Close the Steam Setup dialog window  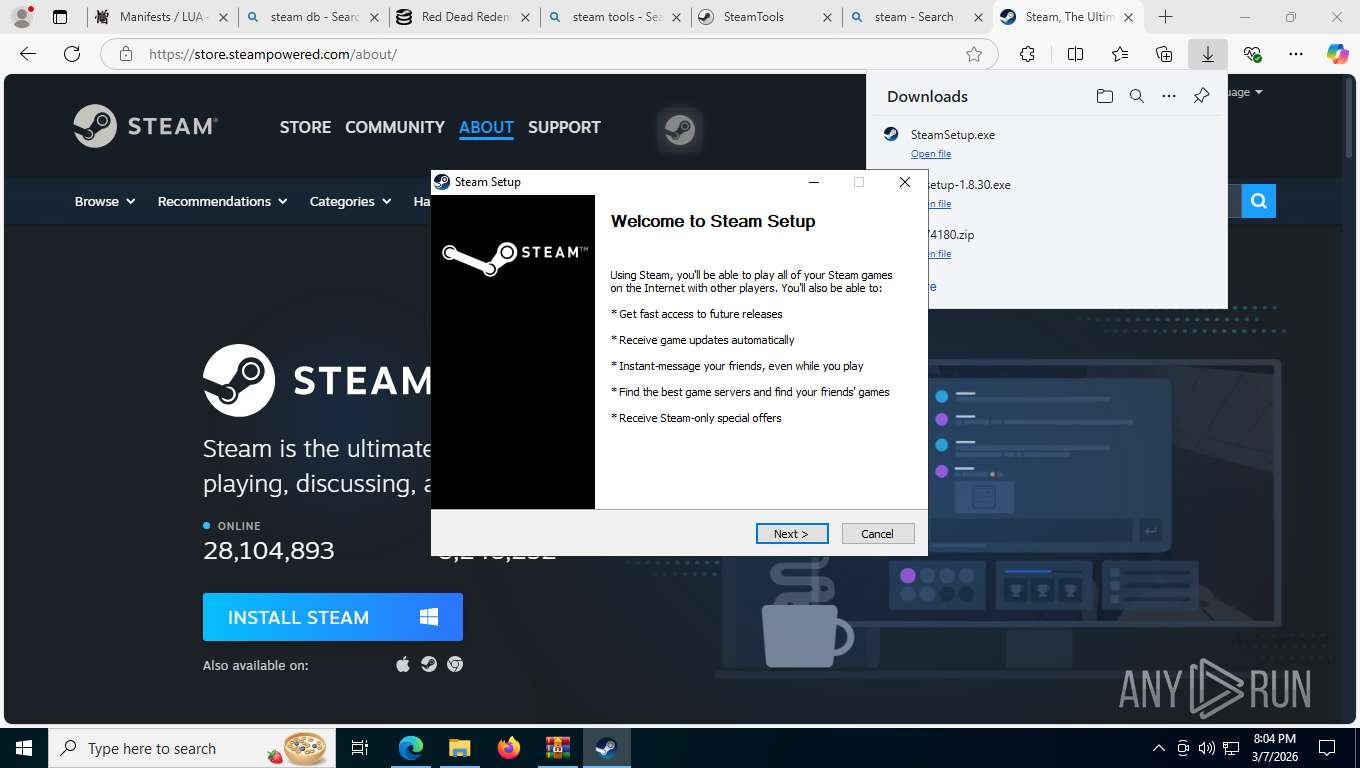click(x=905, y=182)
